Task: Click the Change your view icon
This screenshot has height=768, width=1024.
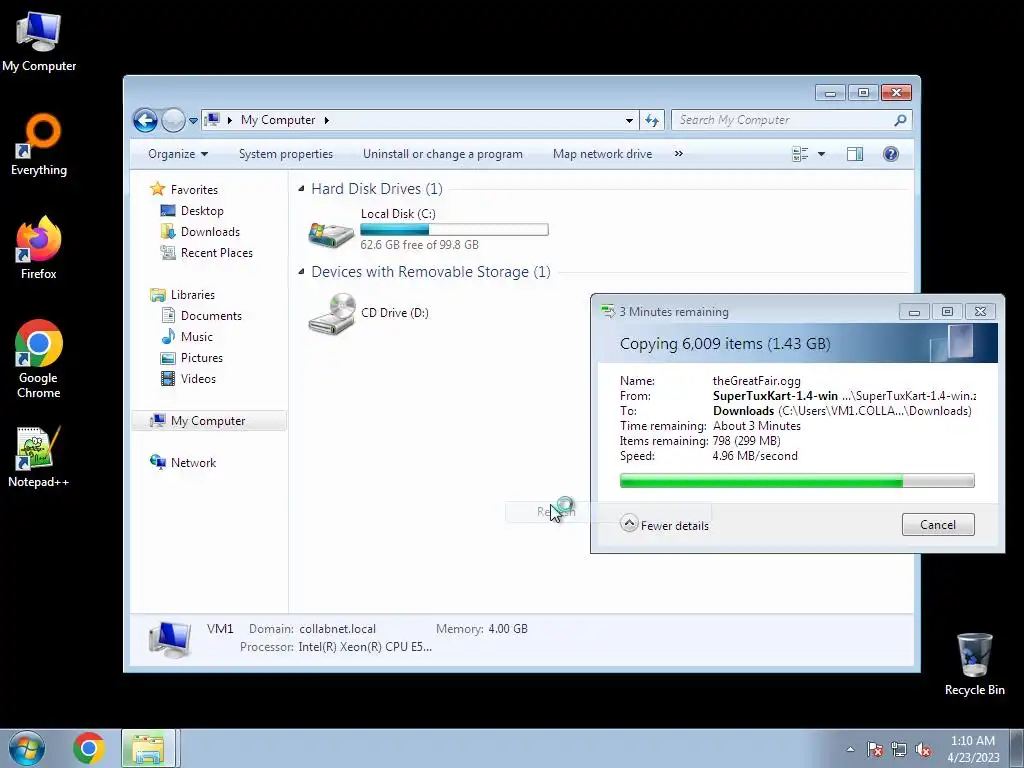Action: [x=800, y=154]
